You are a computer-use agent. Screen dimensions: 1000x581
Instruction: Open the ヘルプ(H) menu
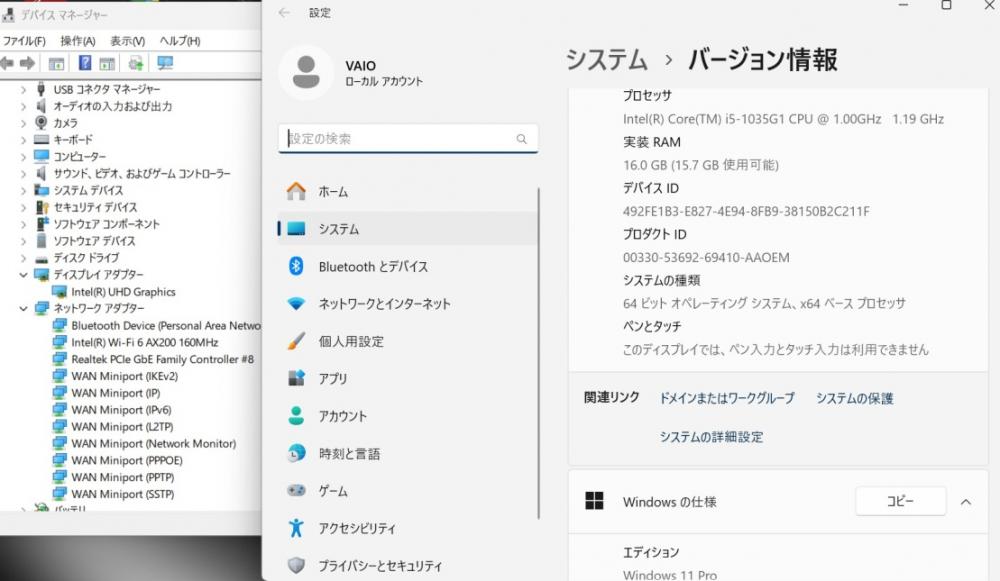[180, 41]
